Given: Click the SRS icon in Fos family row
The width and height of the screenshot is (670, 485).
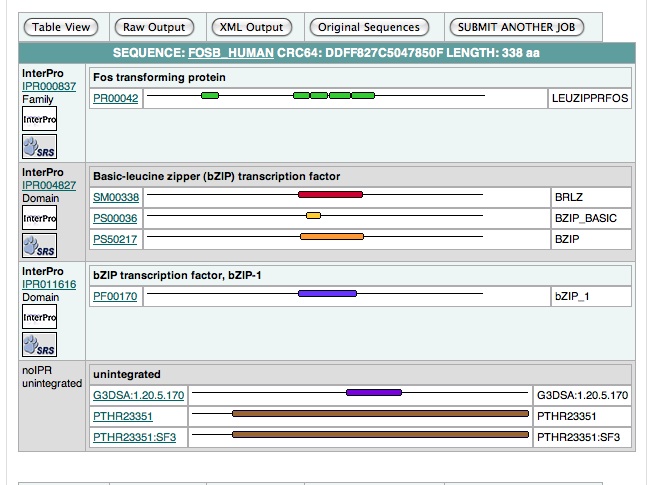Looking at the screenshot, I should pos(39,148).
